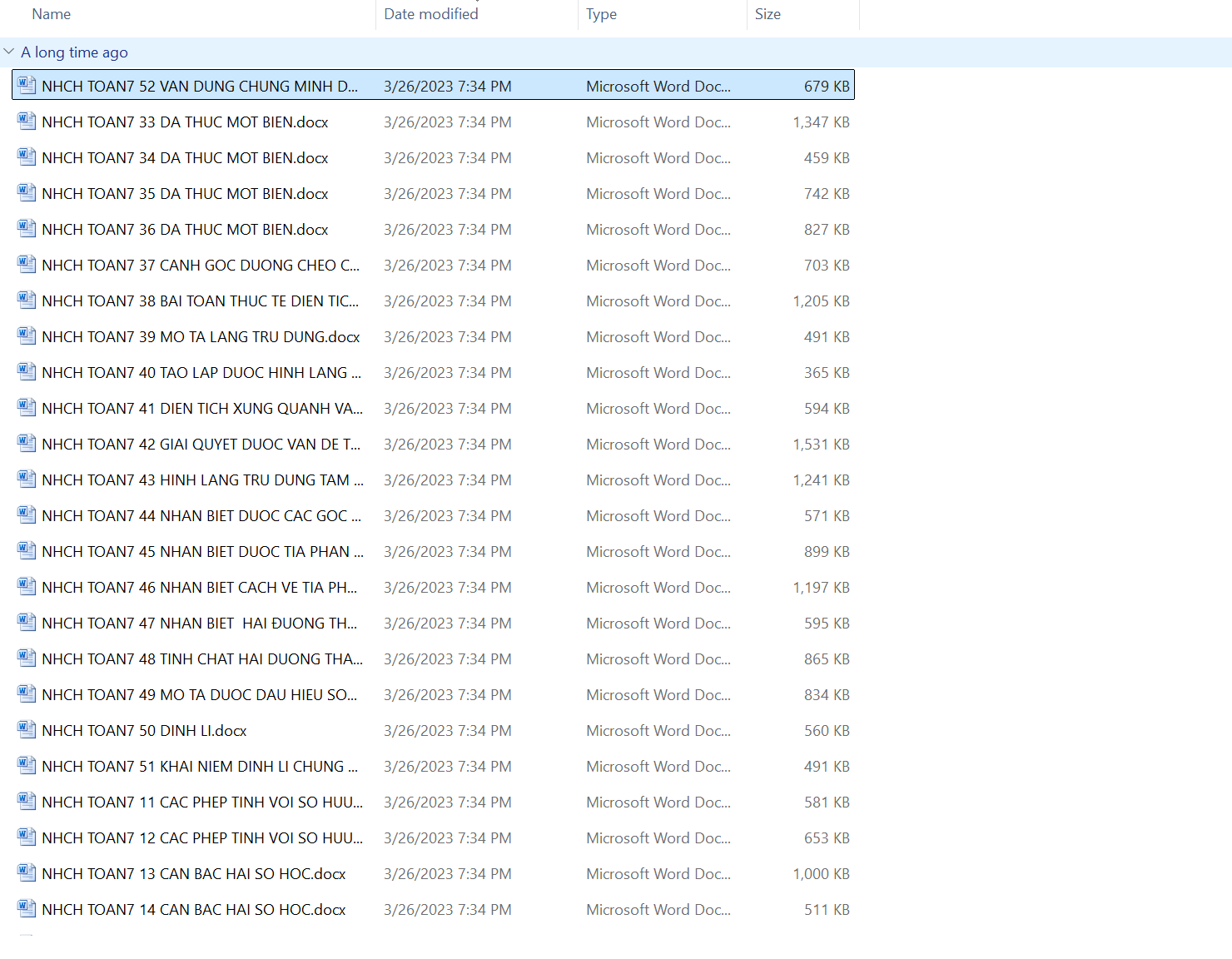The image size is (1232, 959).
Task: Collapse the 'A long time ago' group chevron
Action: coord(9,52)
